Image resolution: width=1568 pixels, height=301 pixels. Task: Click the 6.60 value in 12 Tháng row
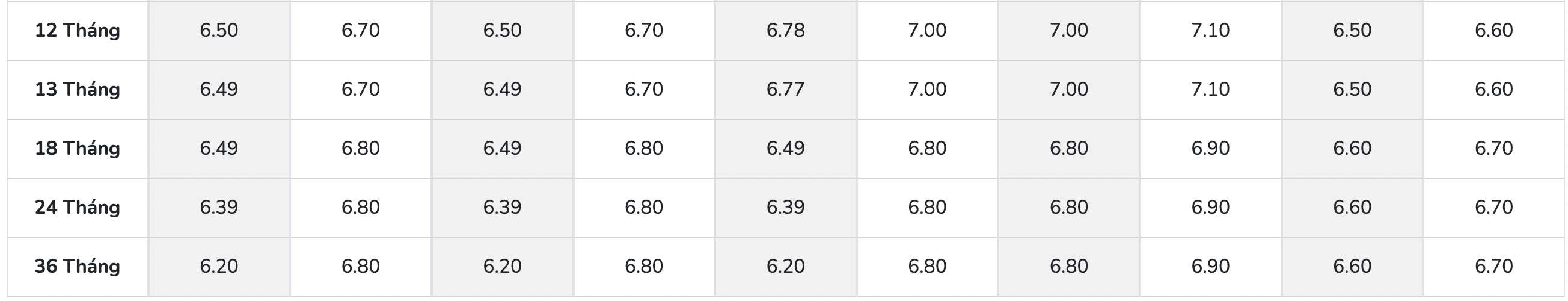[1493, 30]
